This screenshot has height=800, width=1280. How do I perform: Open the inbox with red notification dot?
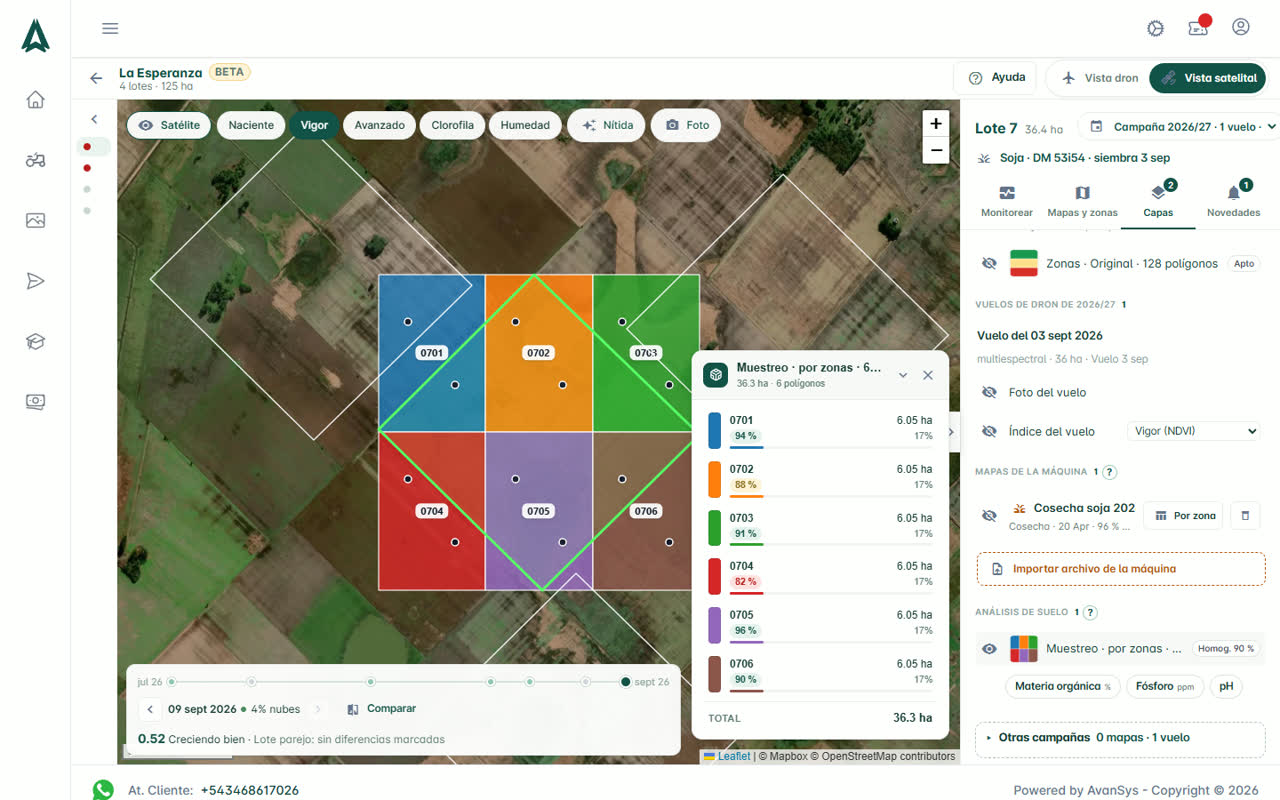pos(1198,27)
